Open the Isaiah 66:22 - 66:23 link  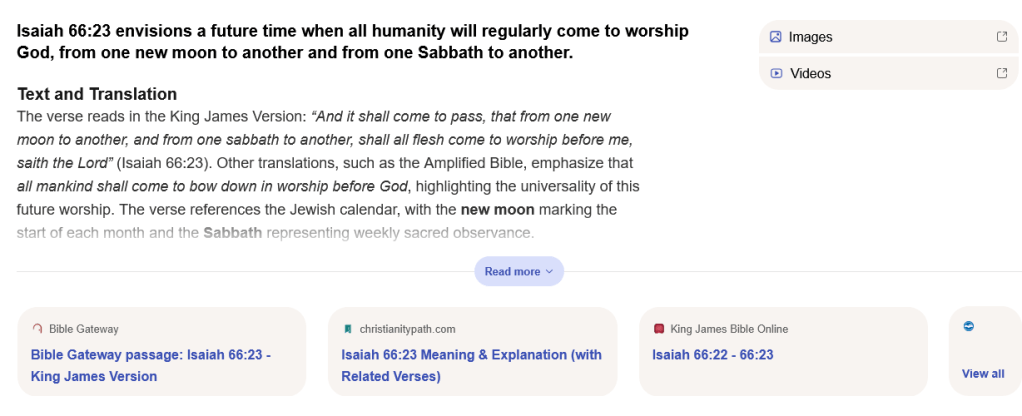click(x=712, y=355)
